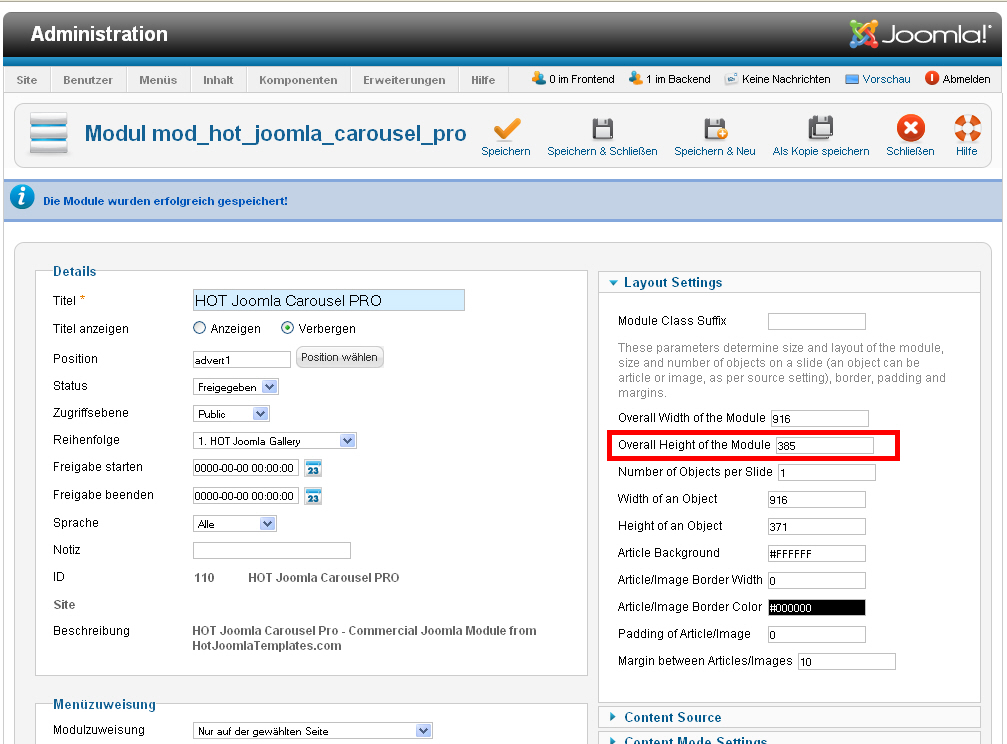Click the Position wählen button
This screenshot has height=744, width=1007.
(340, 357)
